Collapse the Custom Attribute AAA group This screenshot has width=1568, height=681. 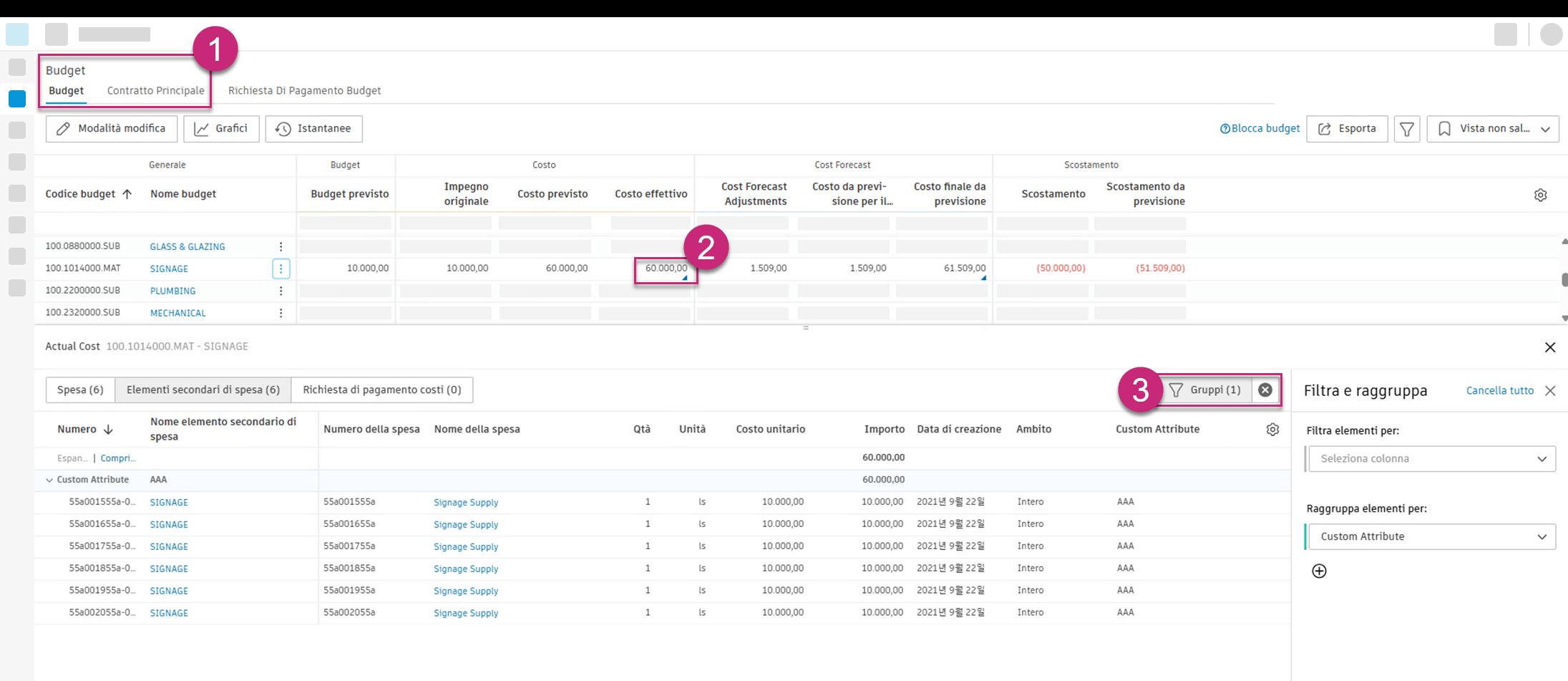pyautogui.click(x=49, y=480)
